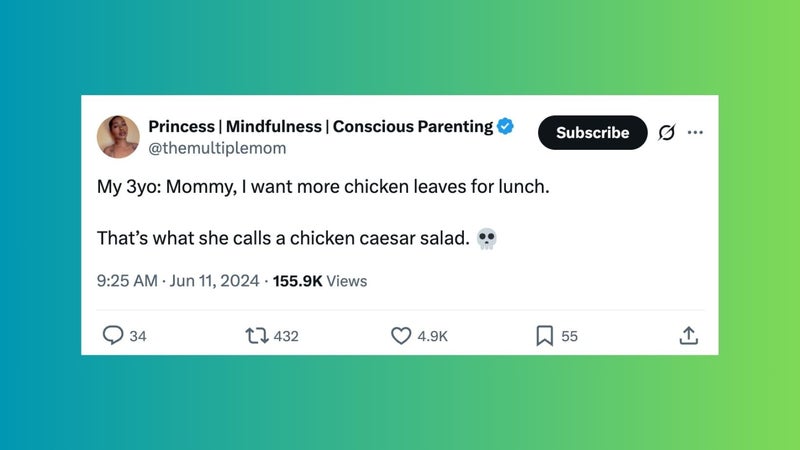
Task: Click the 9:25 AM · Jun 11, 2024 timestamp
Action: tap(178, 281)
